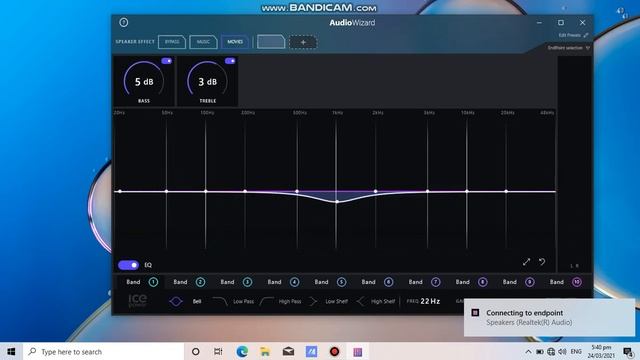The height and width of the screenshot is (360, 640).
Task: Click the battery icon in system tray
Action: (540, 351)
